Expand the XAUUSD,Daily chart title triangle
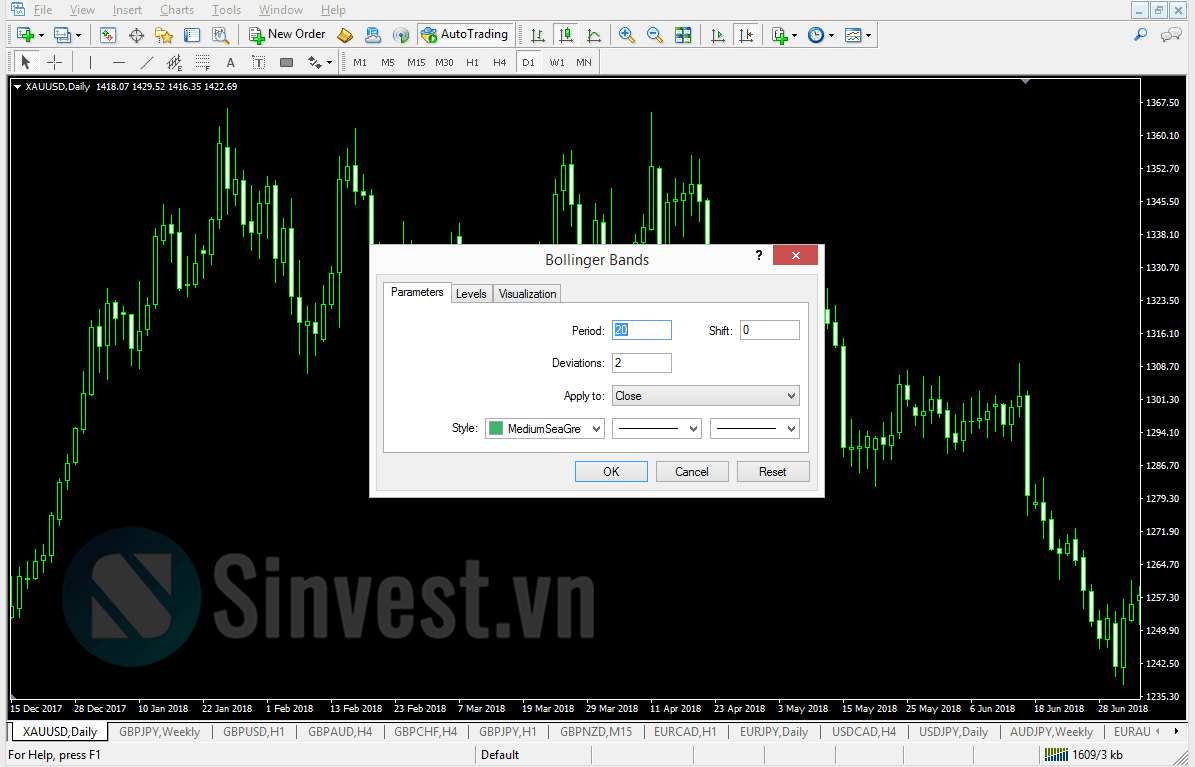Viewport: 1195px width, 767px height. click(x=17, y=87)
